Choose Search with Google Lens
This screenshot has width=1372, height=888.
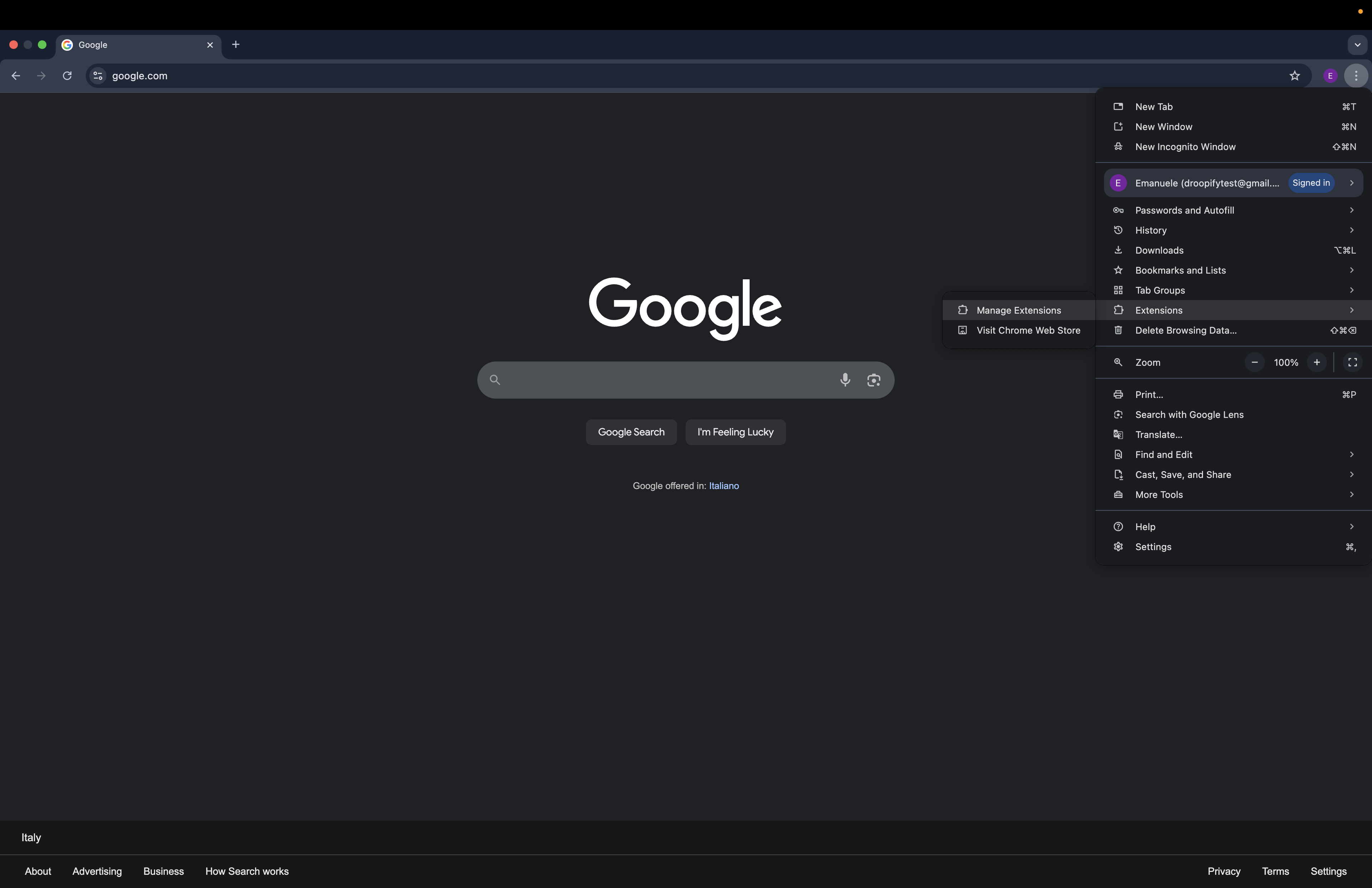1234,415
